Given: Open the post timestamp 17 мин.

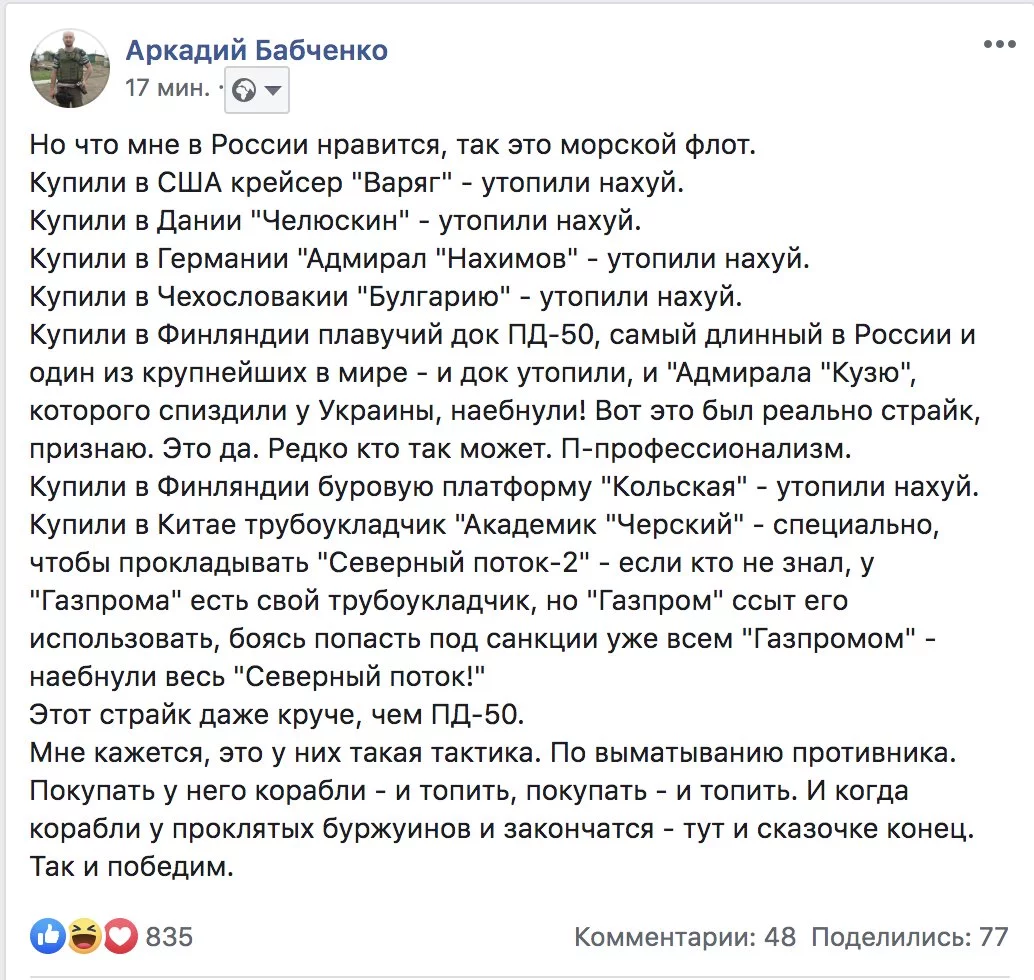Looking at the screenshot, I should click(167, 87).
